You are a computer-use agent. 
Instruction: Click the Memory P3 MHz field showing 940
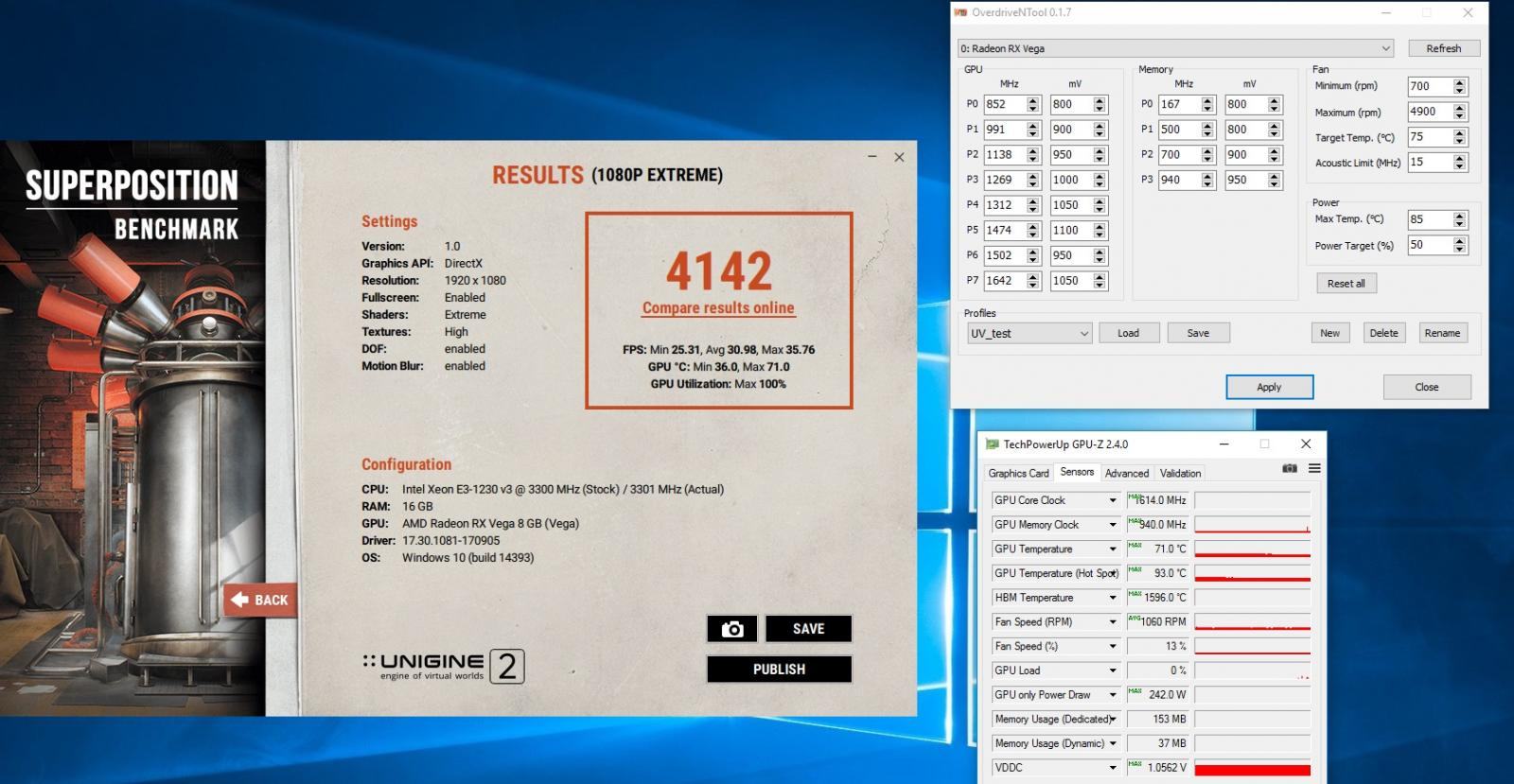click(x=1179, y=180)
